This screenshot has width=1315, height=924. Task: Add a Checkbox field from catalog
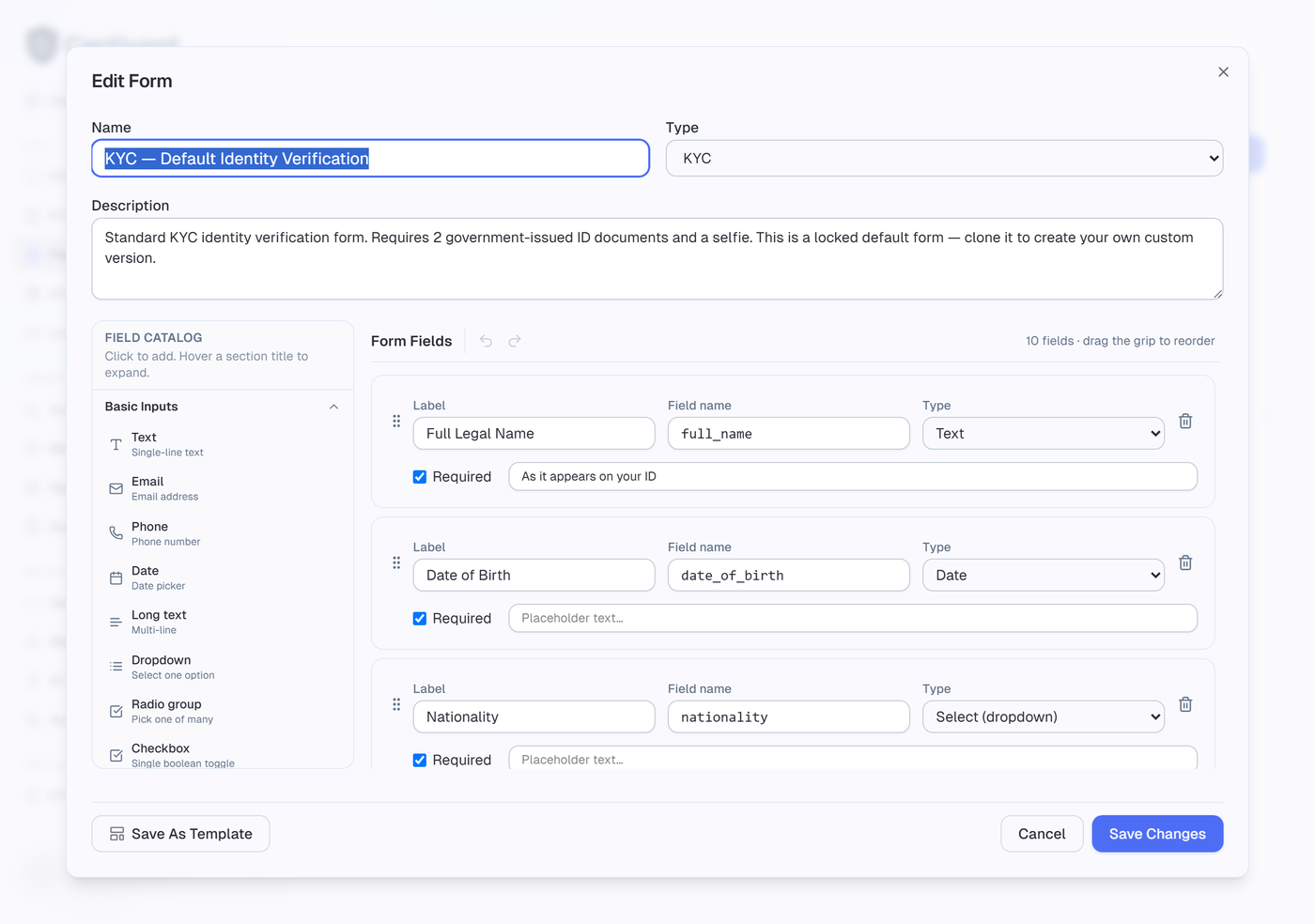pyautogui.click(x=223, y=754)
